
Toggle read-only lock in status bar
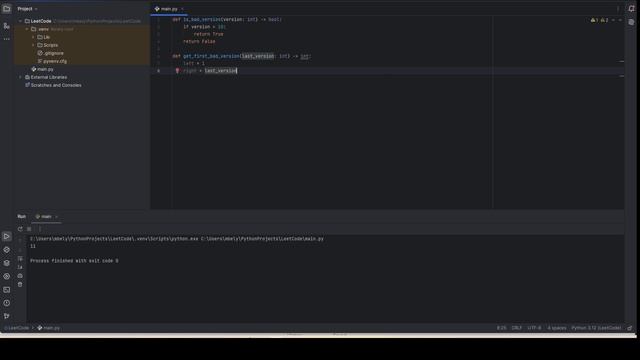click(630, 328)
